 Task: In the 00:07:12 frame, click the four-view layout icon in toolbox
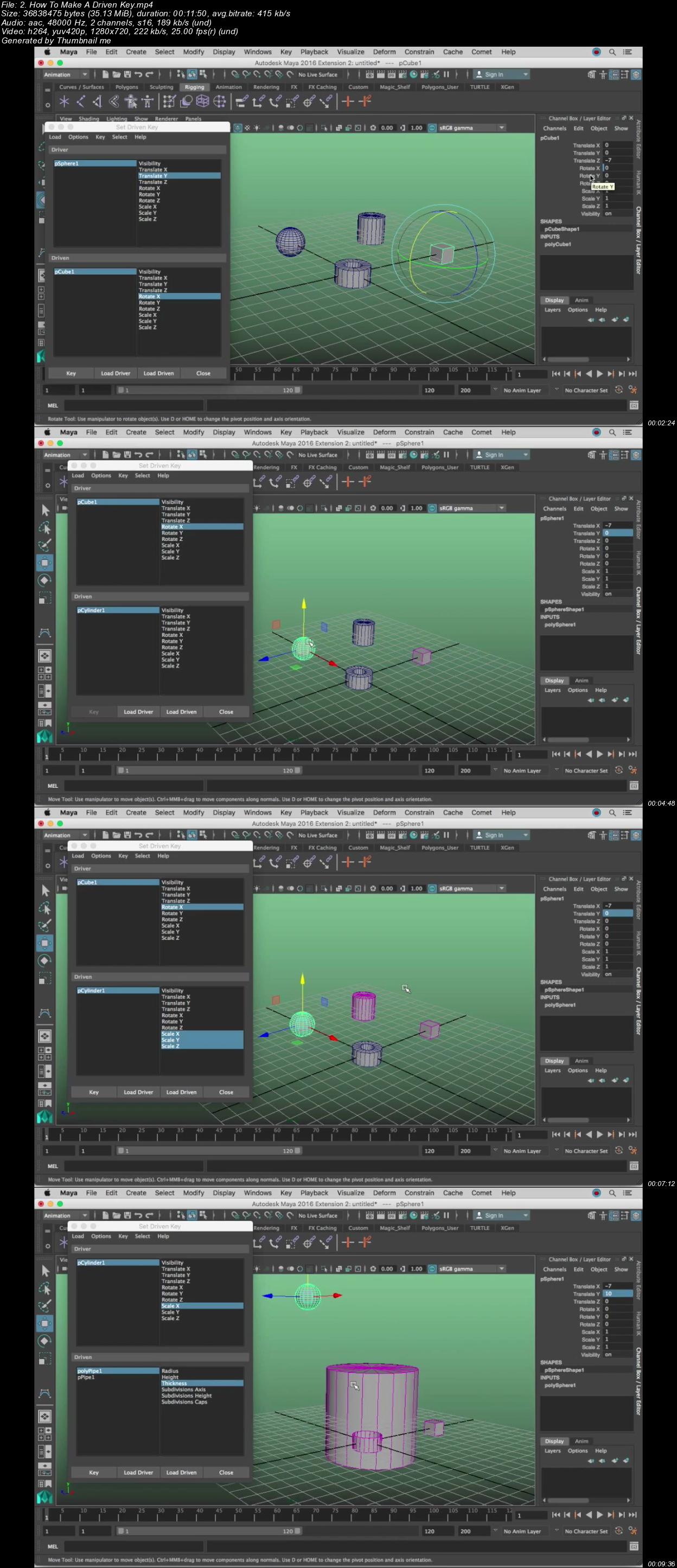coord(45,1053)
